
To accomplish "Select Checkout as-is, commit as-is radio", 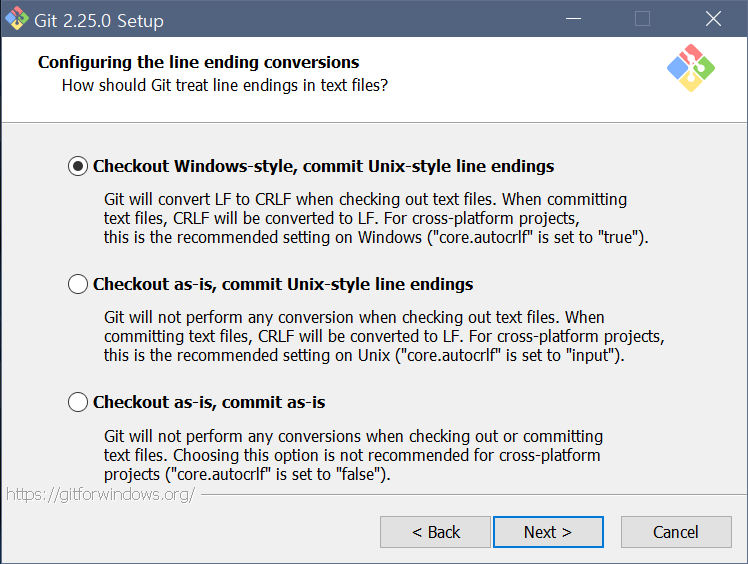I will point(78,402).
